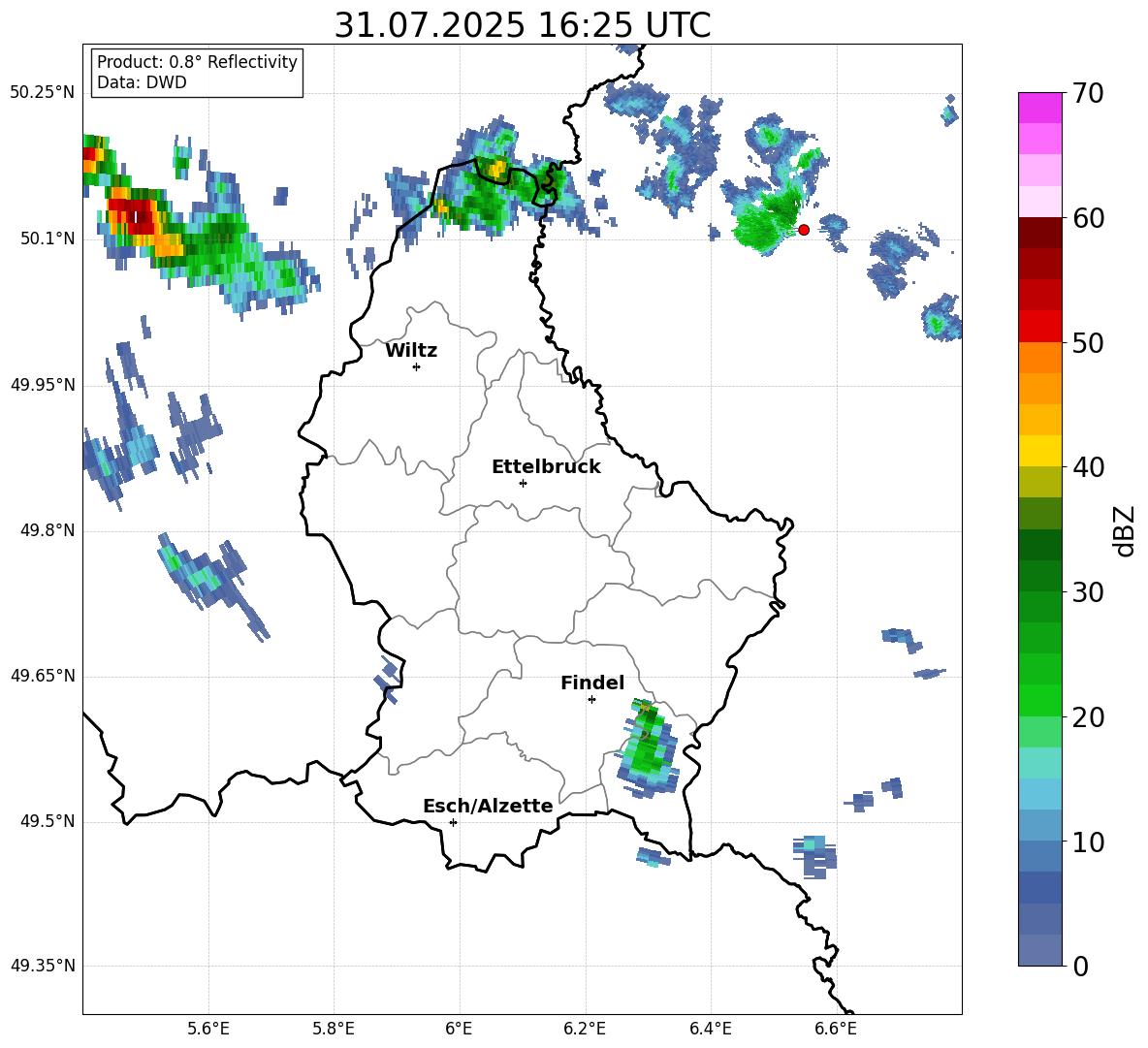Pick the bright green 20 dBZ segment

pyautogui.click(x=1039, y=700)
